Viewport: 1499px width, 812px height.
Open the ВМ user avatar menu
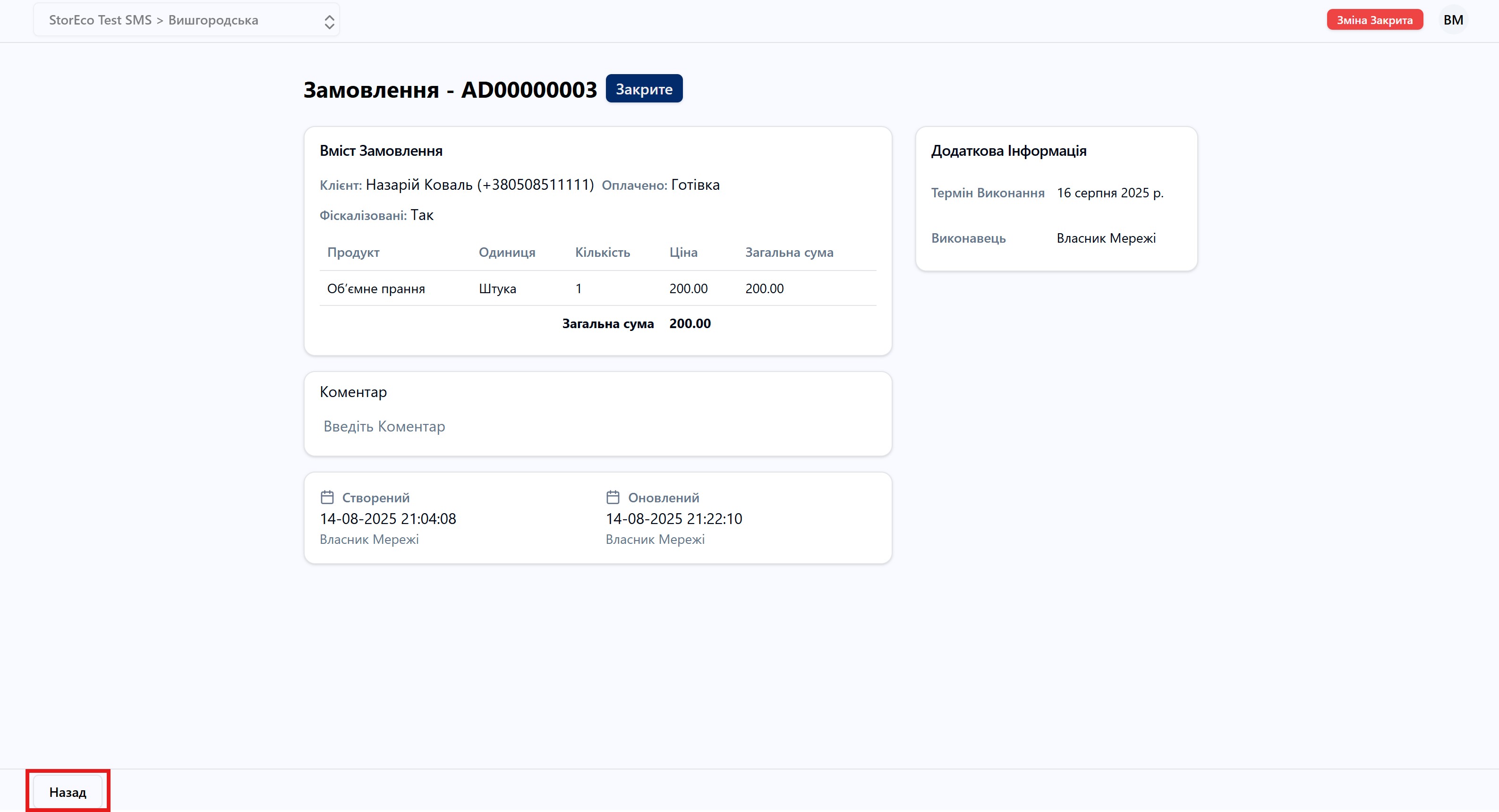tap(1453, 20)
